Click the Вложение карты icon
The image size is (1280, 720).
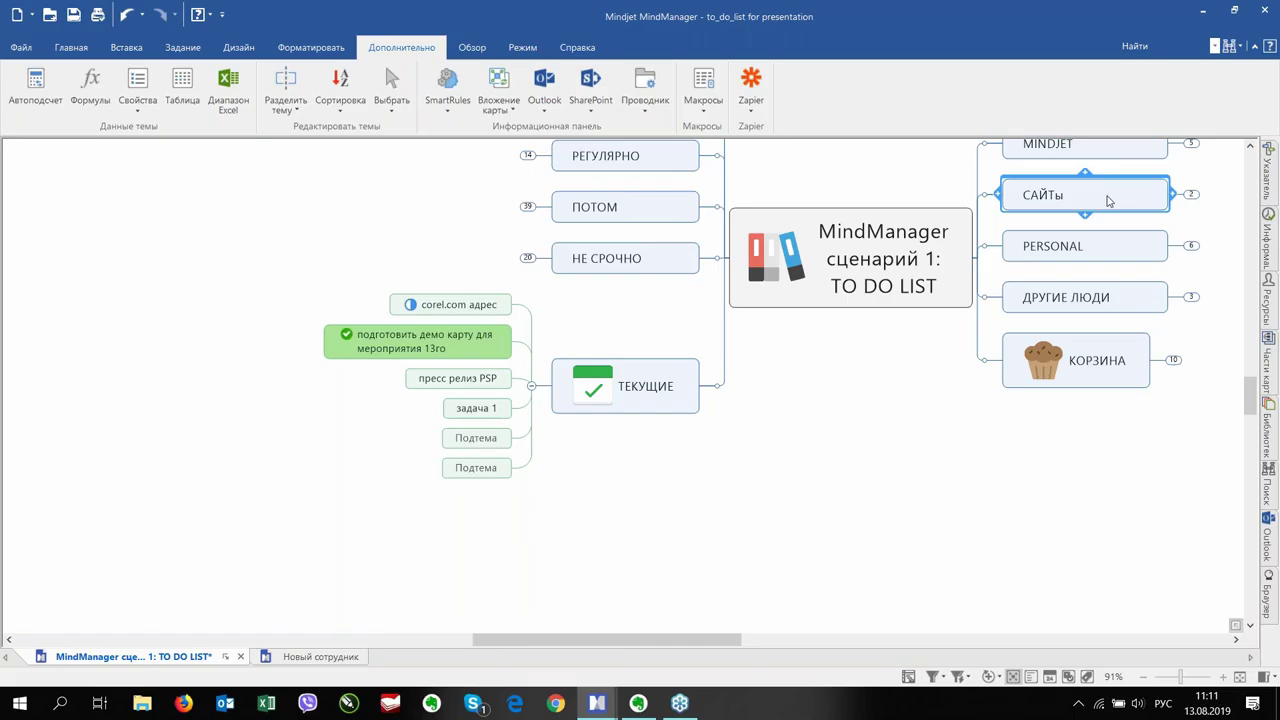498,90
